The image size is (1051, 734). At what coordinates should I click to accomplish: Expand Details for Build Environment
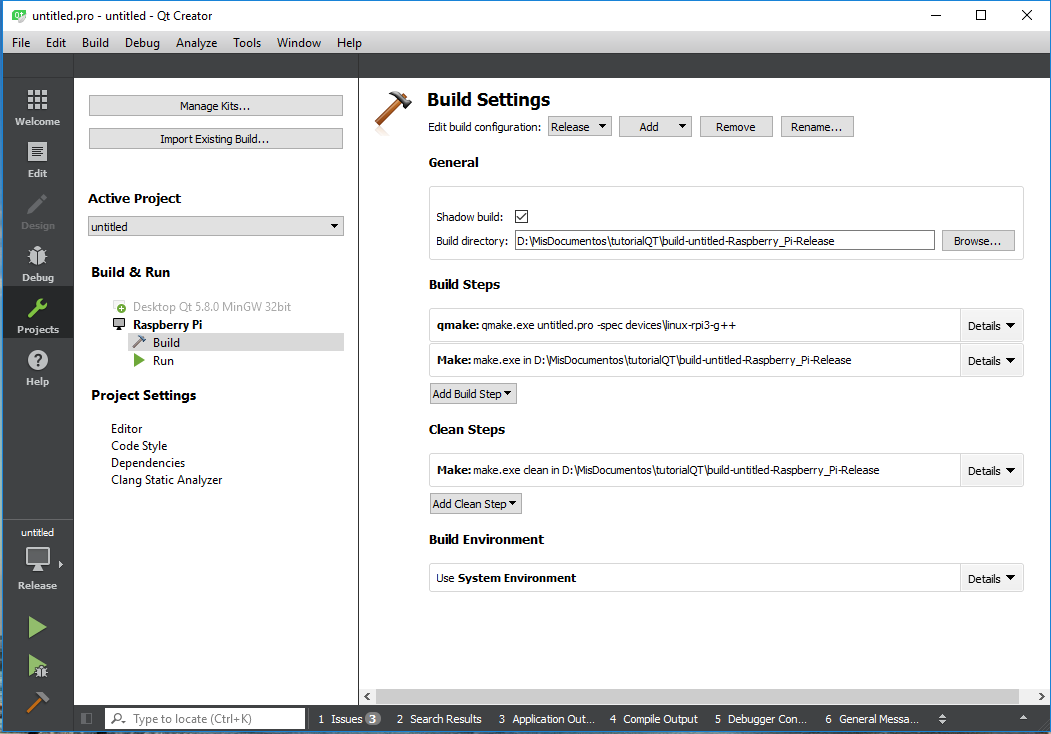pyautogui.click(x=991, y=578)
